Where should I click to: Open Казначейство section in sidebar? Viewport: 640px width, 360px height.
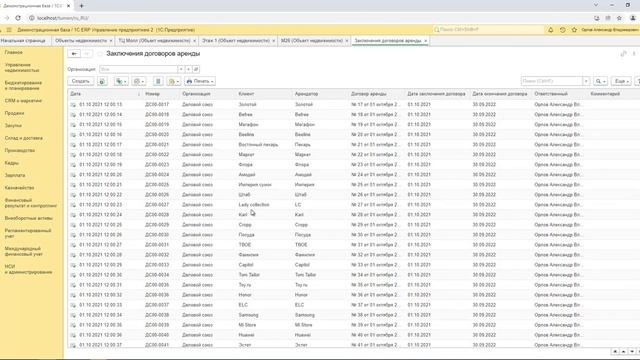click(19, 188)
